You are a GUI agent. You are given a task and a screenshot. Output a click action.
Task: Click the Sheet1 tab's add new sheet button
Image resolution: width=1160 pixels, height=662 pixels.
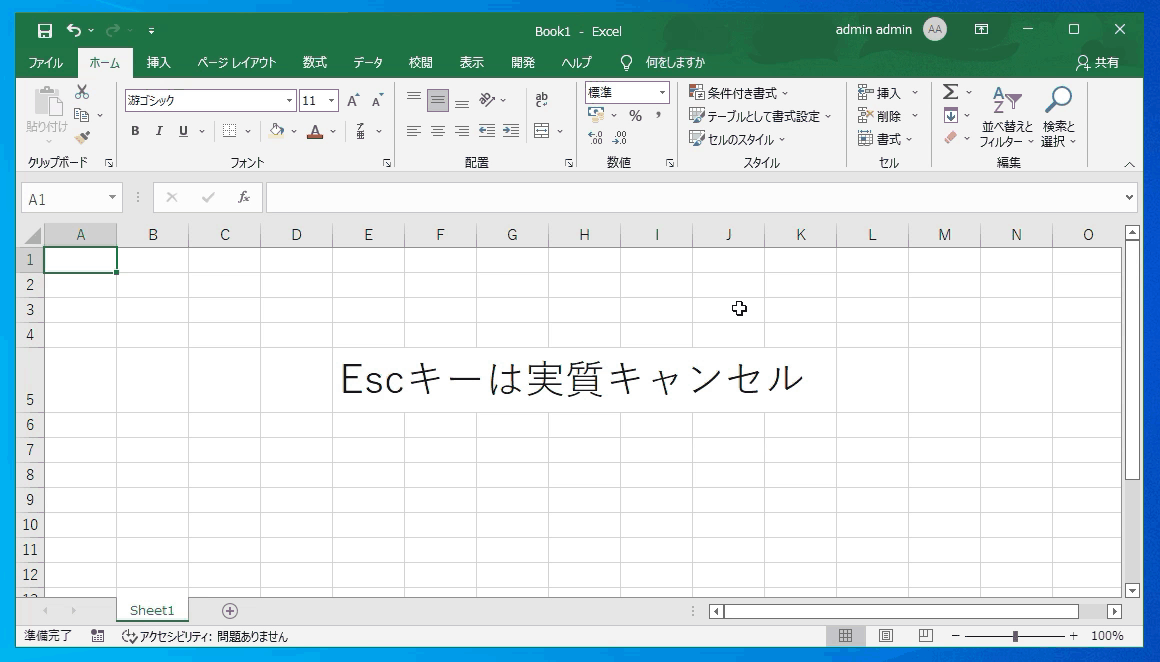(231, 610)
